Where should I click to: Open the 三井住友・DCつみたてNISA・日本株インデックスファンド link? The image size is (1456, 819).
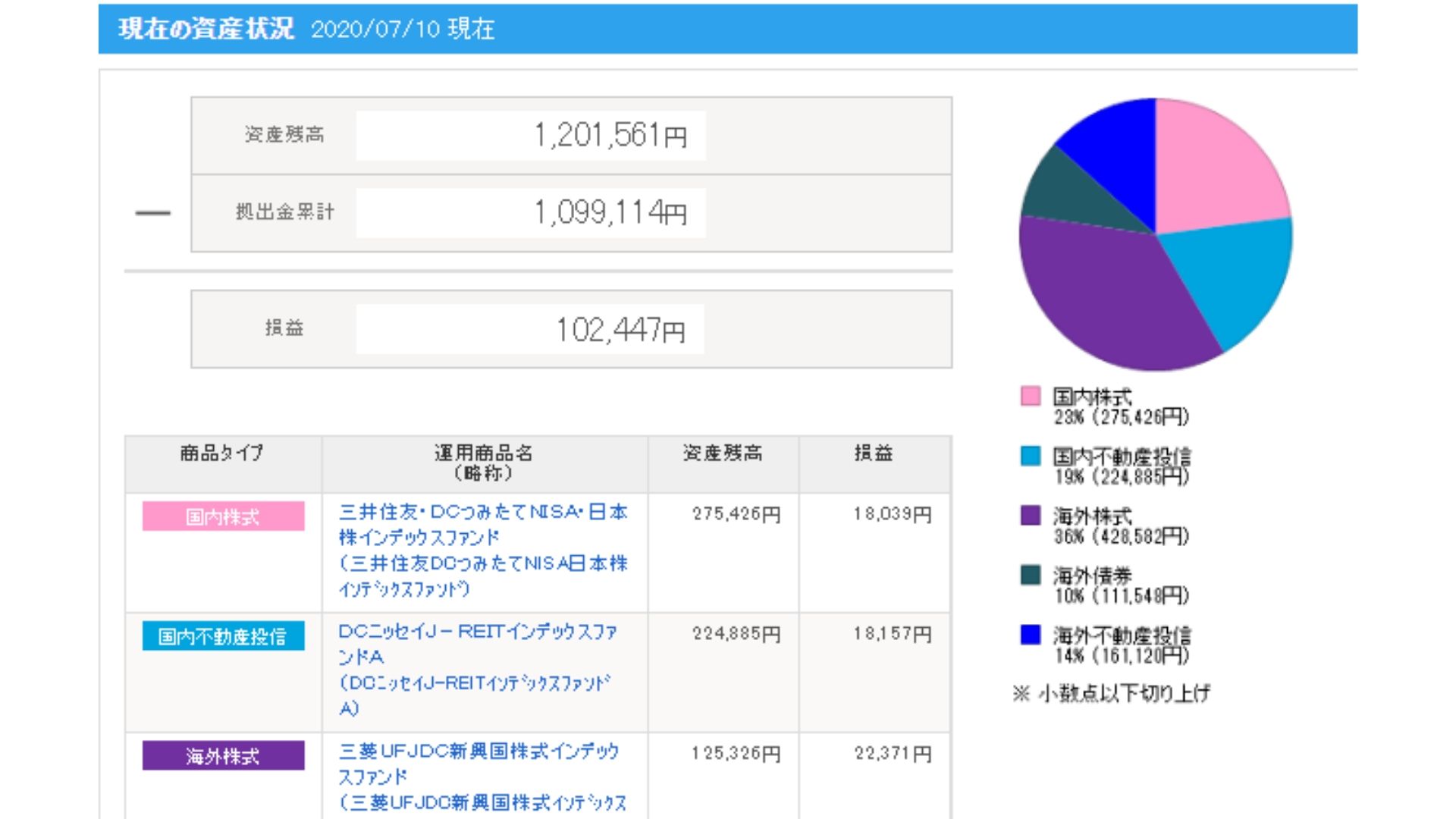point(483,550)
